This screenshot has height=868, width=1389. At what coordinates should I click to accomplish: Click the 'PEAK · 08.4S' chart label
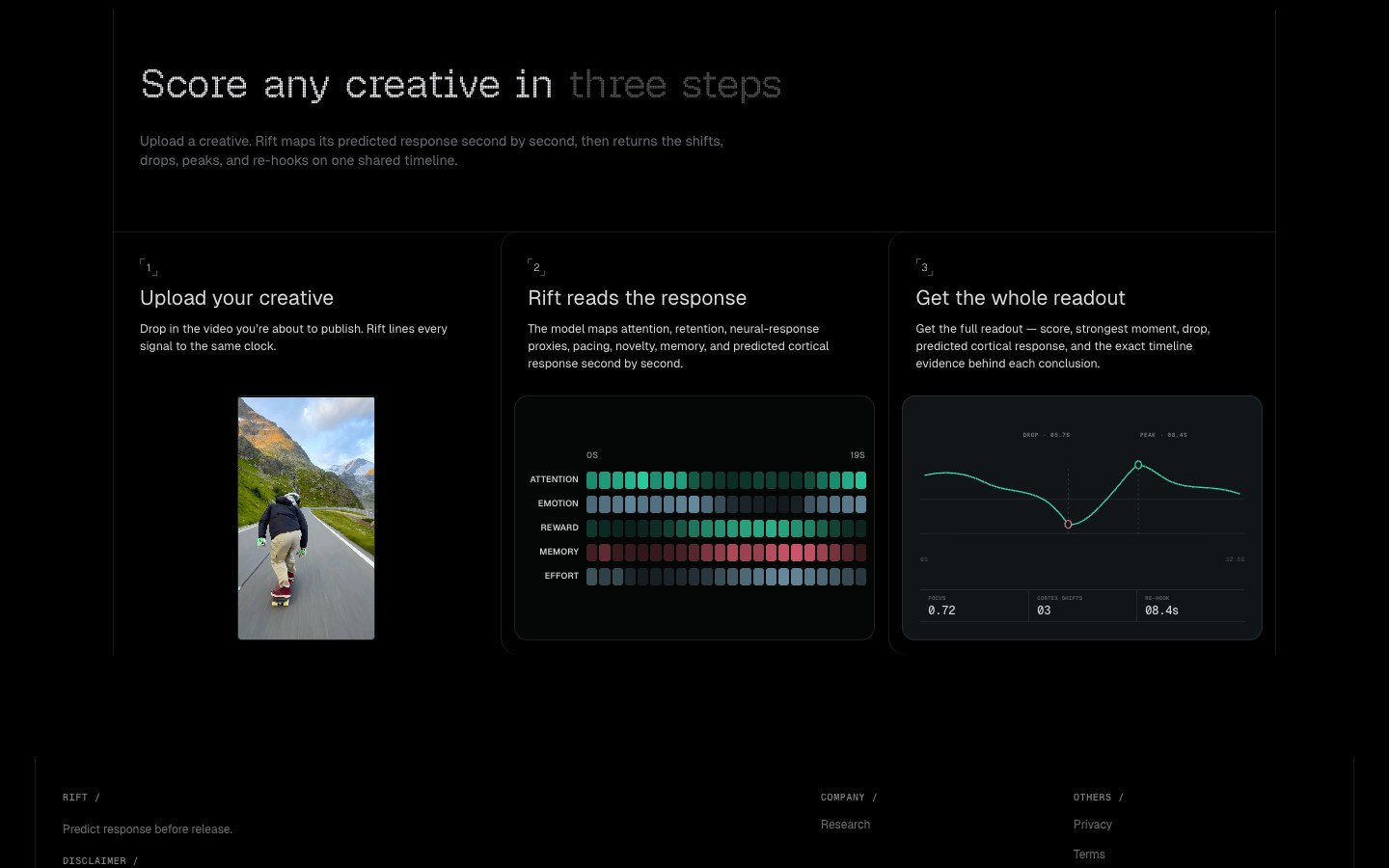point(1163,435)
